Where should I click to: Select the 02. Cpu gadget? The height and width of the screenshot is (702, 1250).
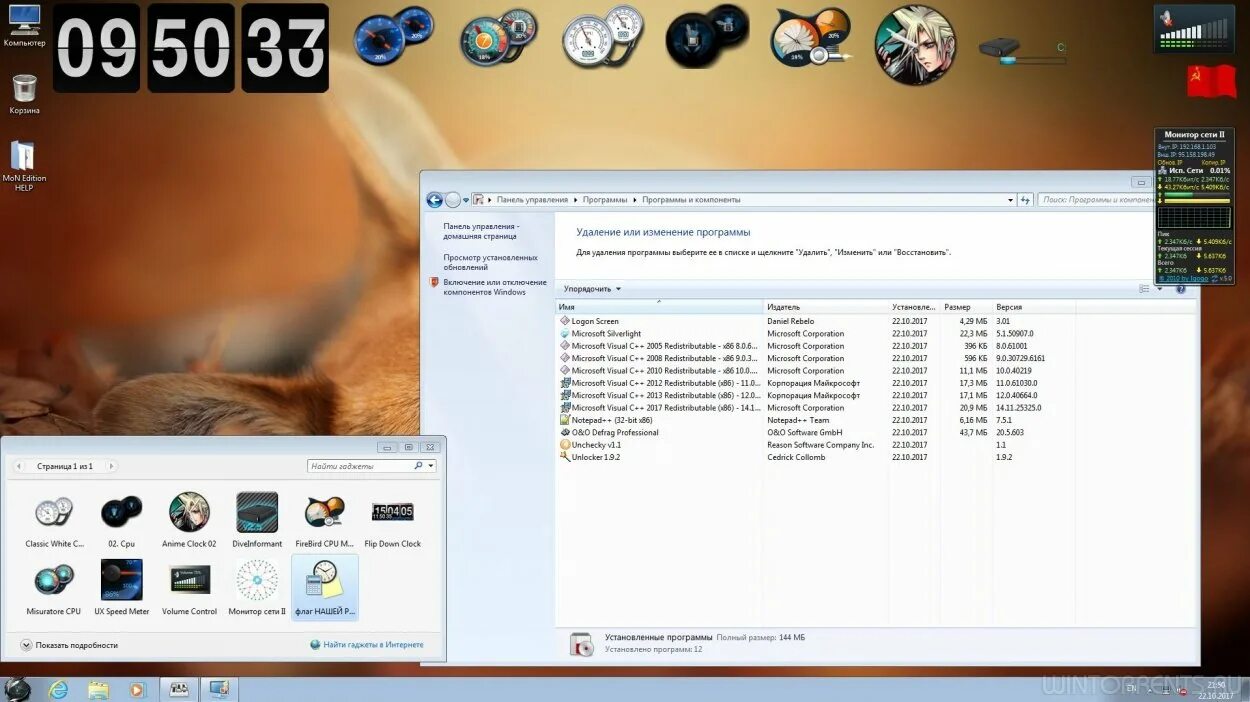[x=121, y=520]
